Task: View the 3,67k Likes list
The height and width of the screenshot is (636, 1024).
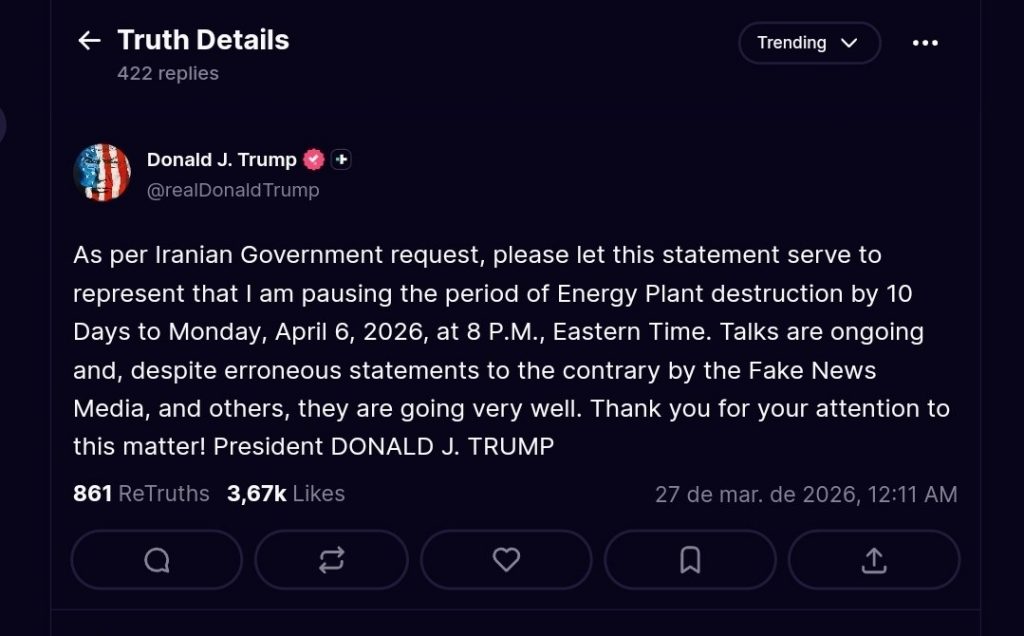Action: click(x=285, y=494)
